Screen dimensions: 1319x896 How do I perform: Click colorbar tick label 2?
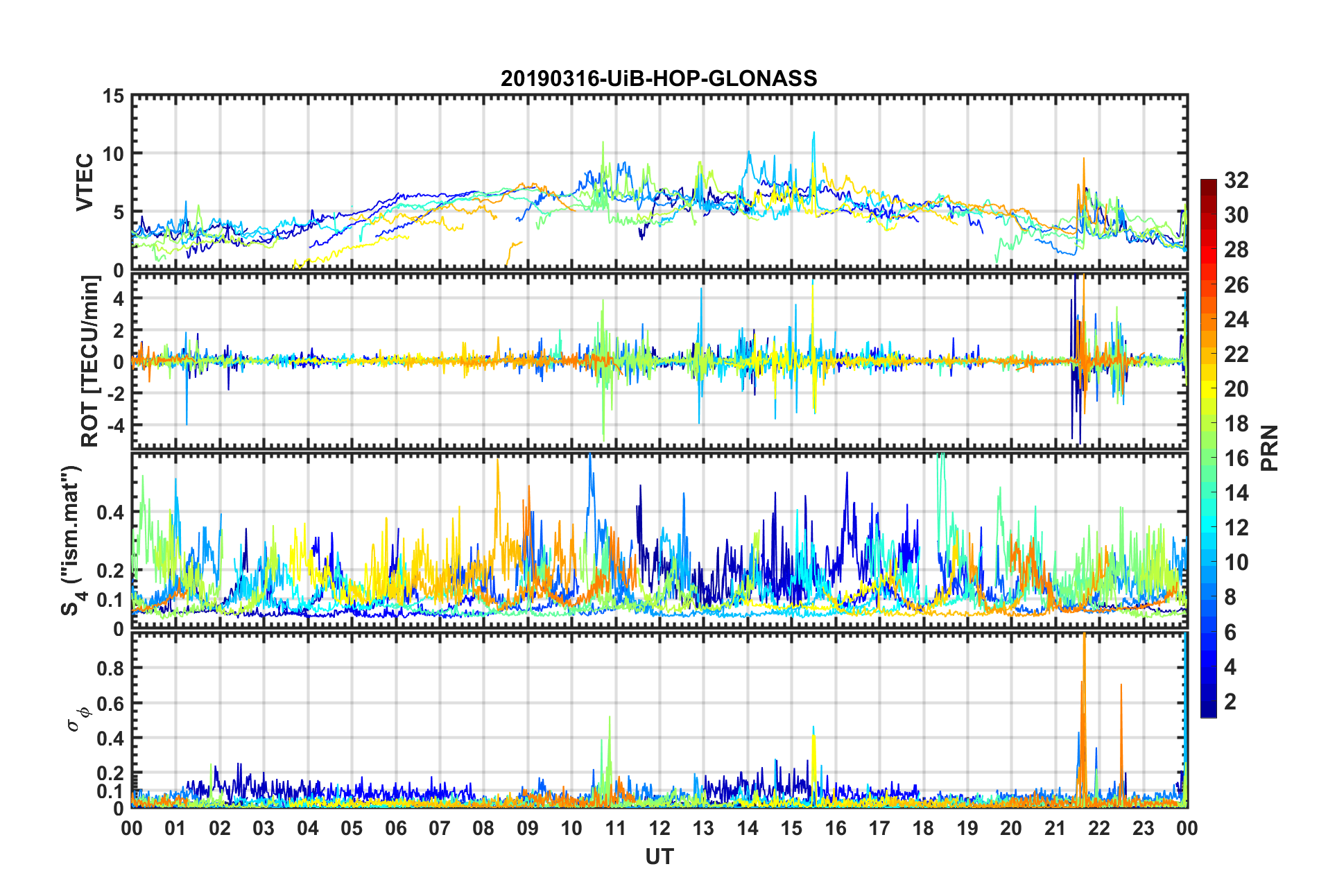[x=1230, y=702]
